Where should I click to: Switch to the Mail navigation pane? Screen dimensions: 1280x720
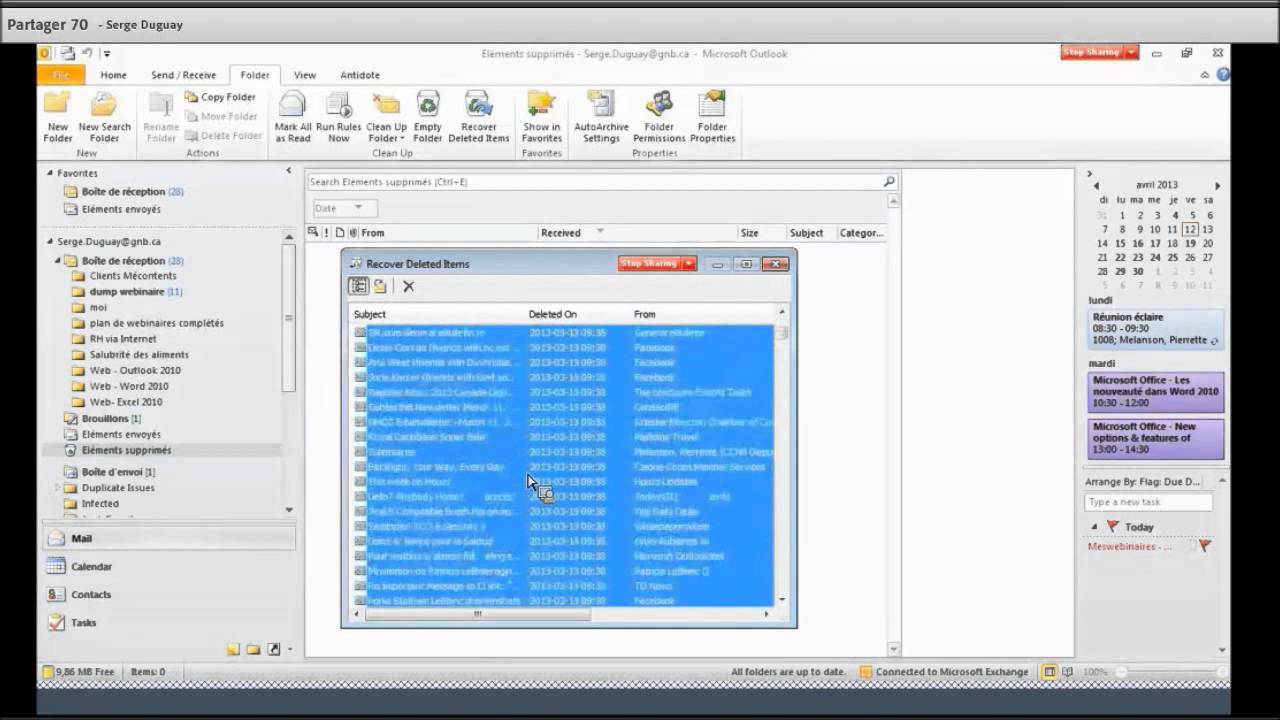coord(168,538)
